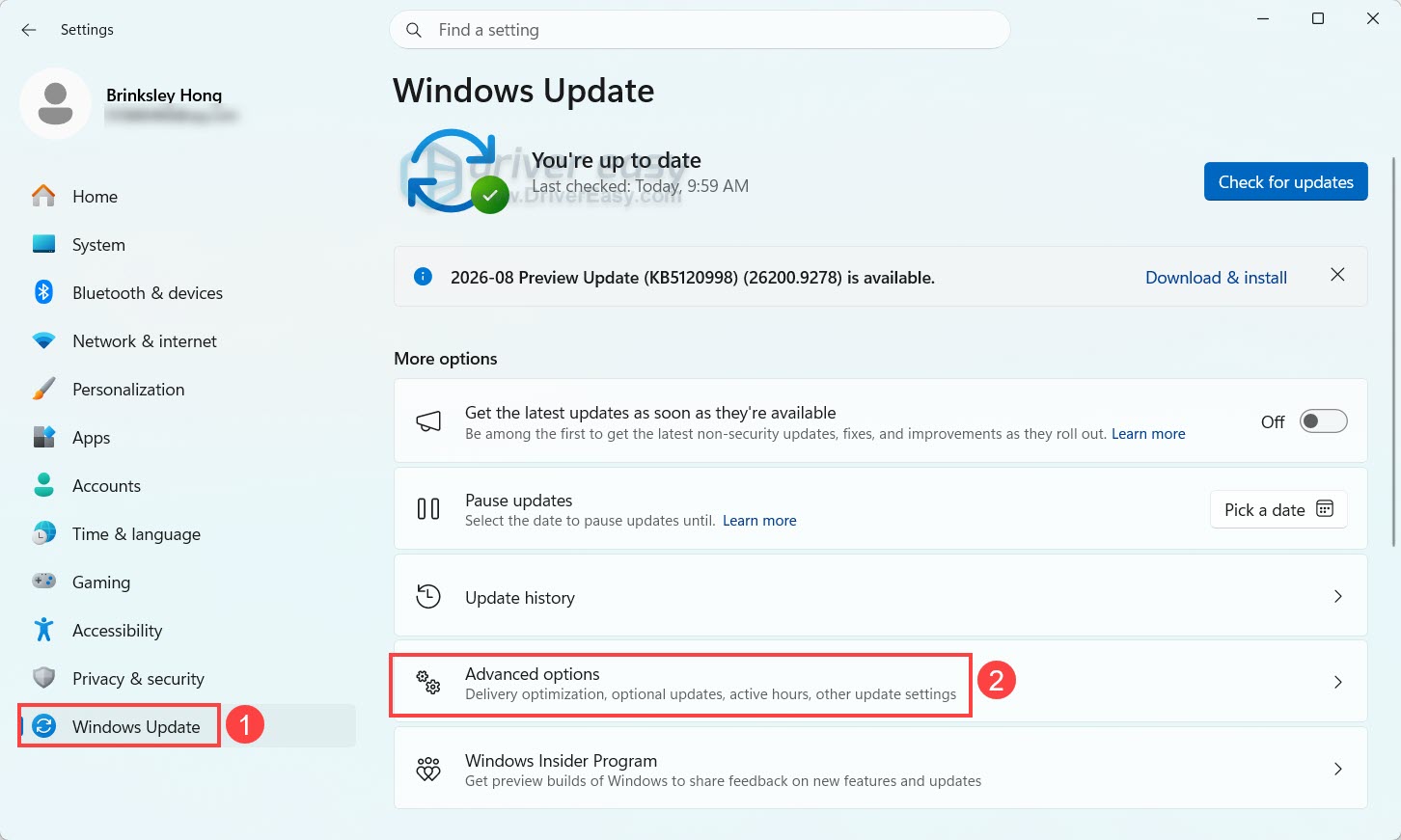Click the Bluetooth icon in sidebar
The image size is (1401, 840).
[43, 292]
